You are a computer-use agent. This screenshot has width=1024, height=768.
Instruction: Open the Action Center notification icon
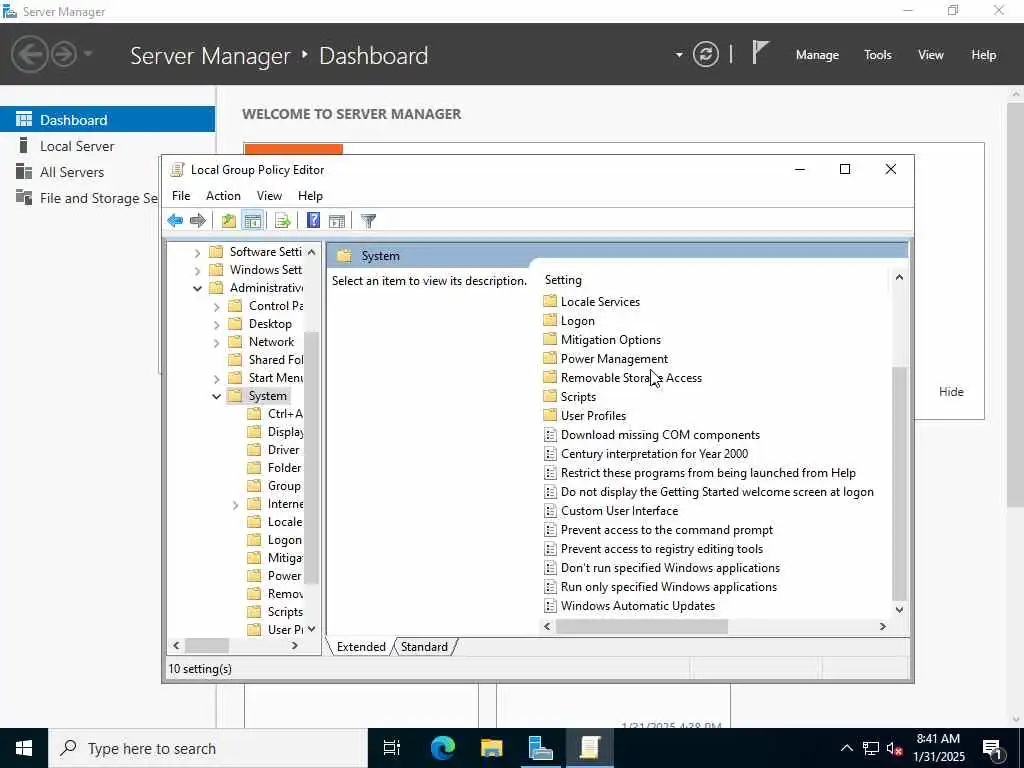point(992,748)
